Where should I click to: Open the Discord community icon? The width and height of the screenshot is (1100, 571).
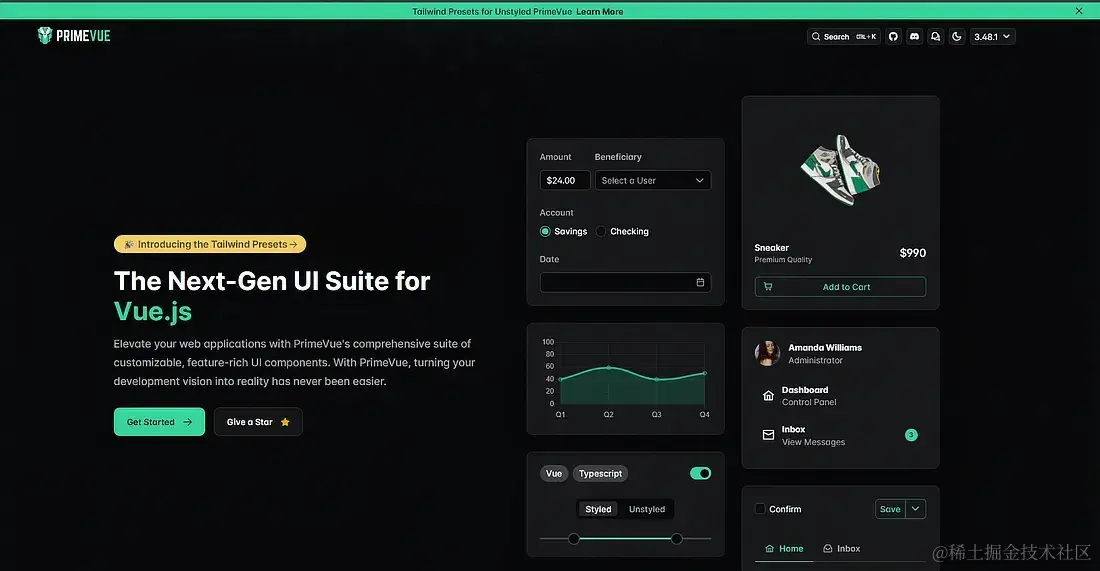tap(914, 36)
